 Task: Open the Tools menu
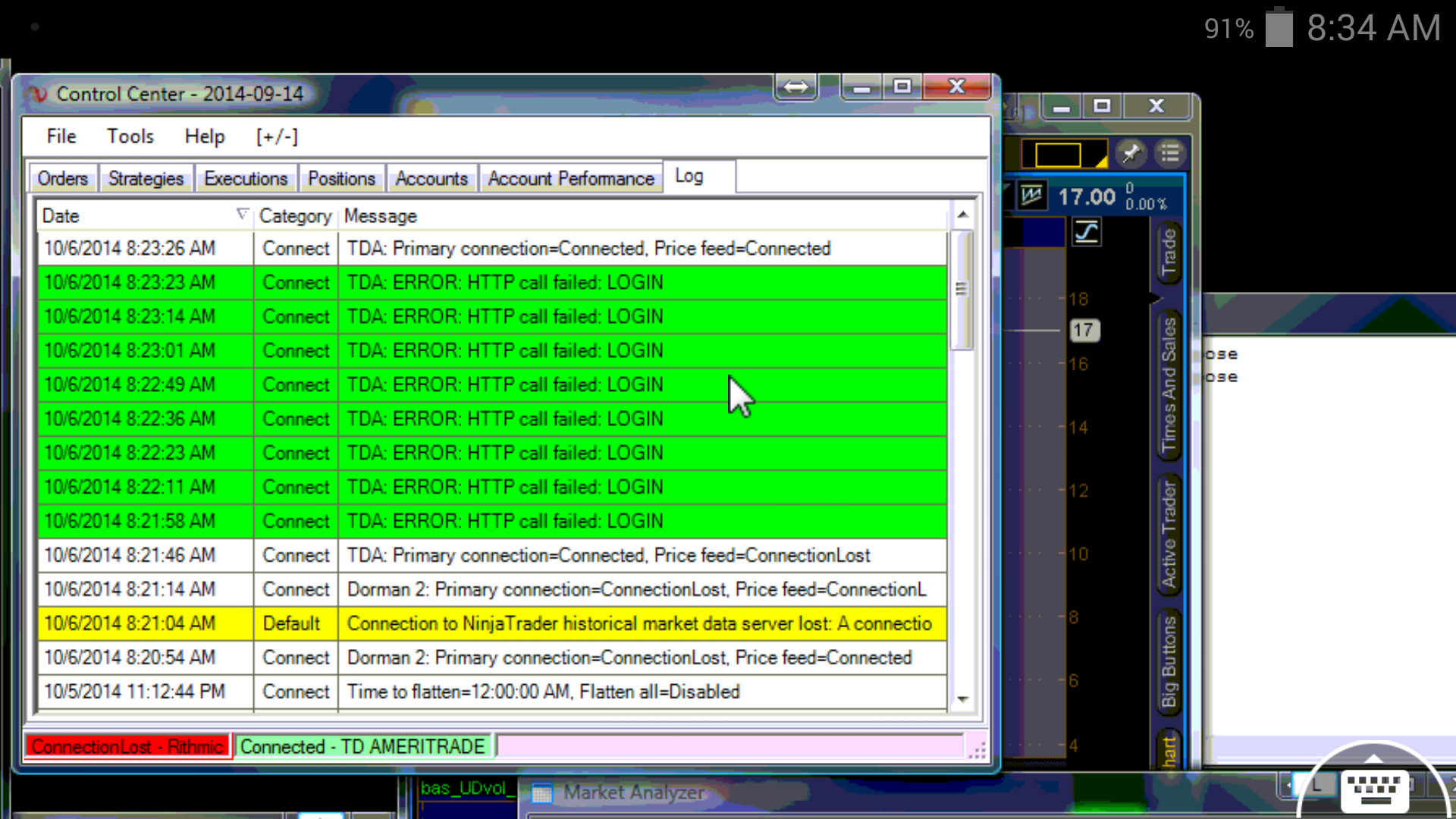click(130, 136)
